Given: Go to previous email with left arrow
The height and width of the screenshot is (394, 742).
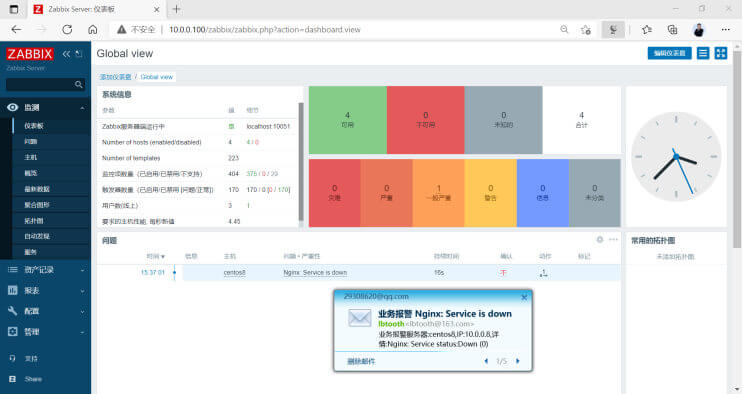Looking at the screenshot, I should 486,361.
